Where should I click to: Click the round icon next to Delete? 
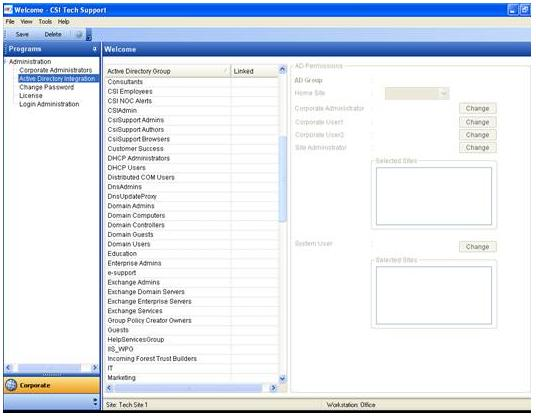pos(79,35)
